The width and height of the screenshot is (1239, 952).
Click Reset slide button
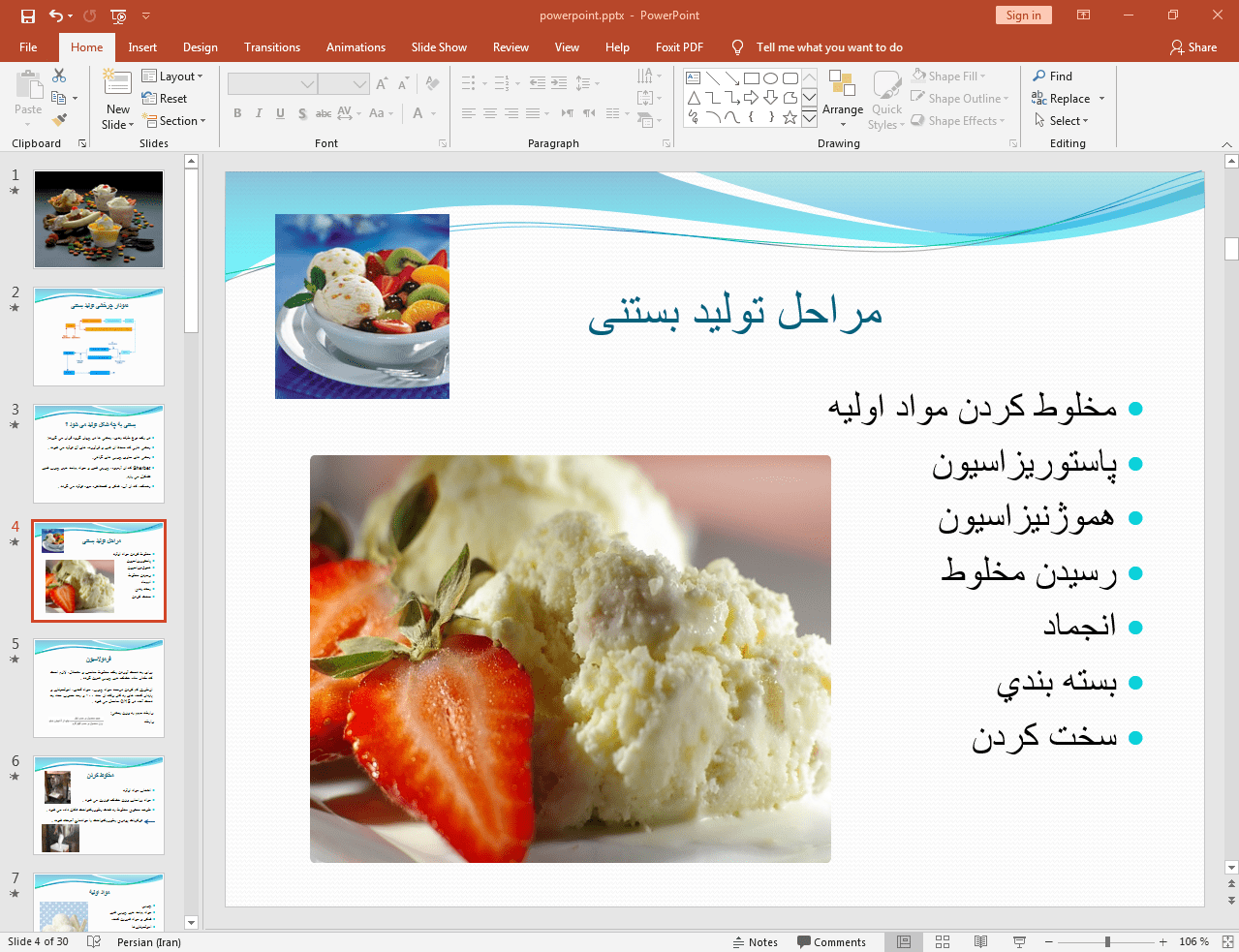point(165,98)
